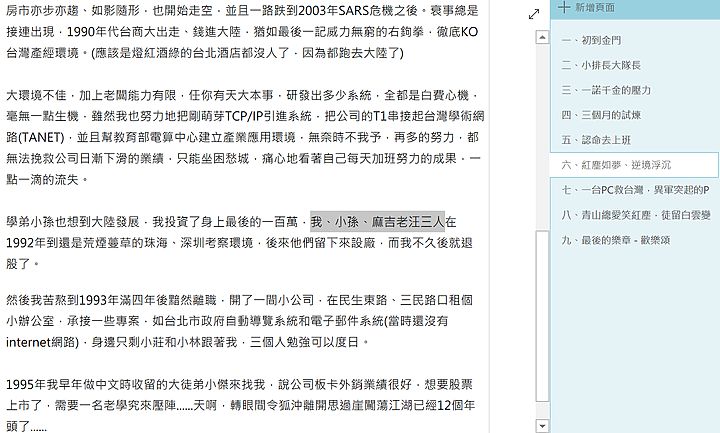
Task: Click the expand page view arrow icon
Action: (534, 15)
